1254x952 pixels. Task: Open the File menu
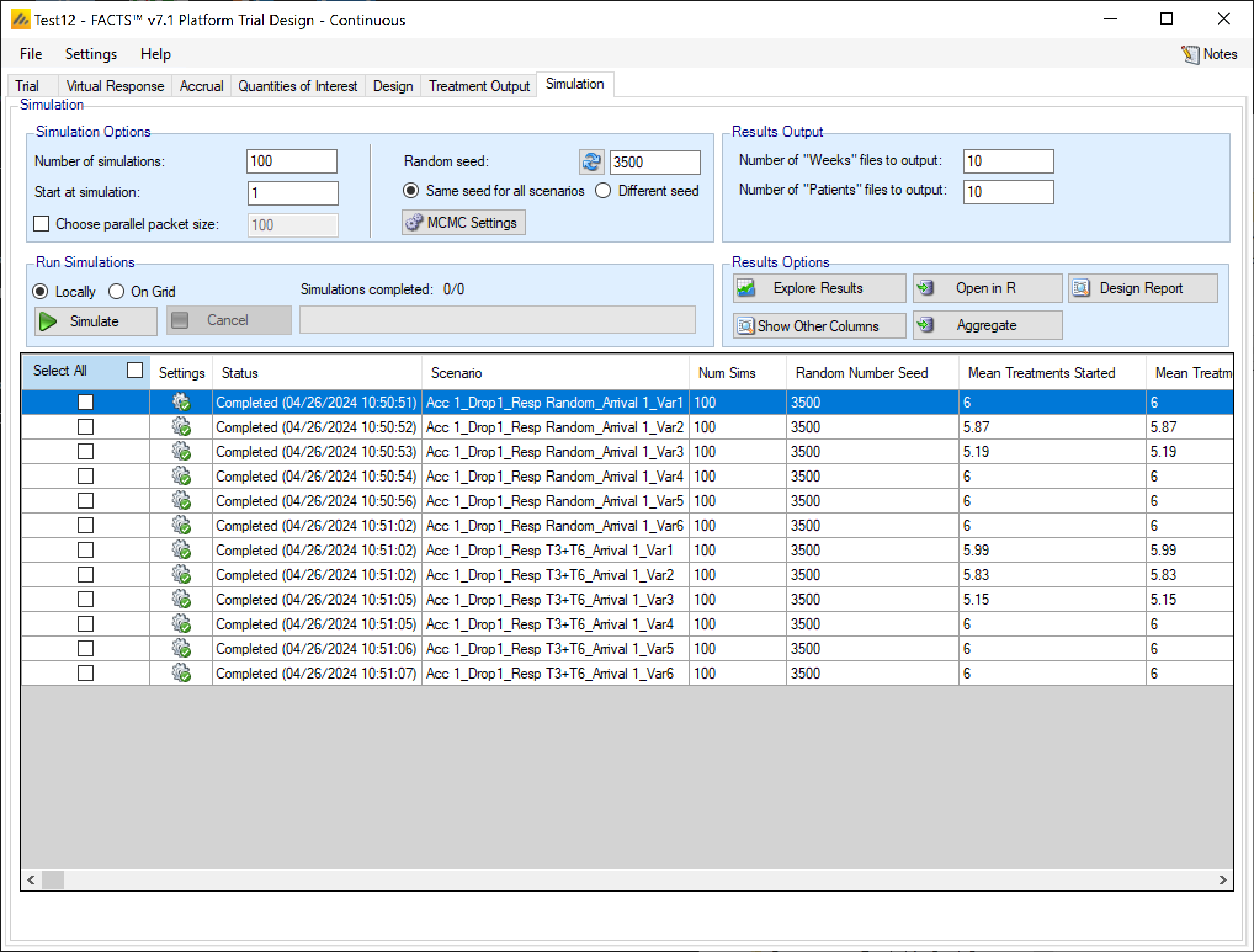[x=31, y=54]
